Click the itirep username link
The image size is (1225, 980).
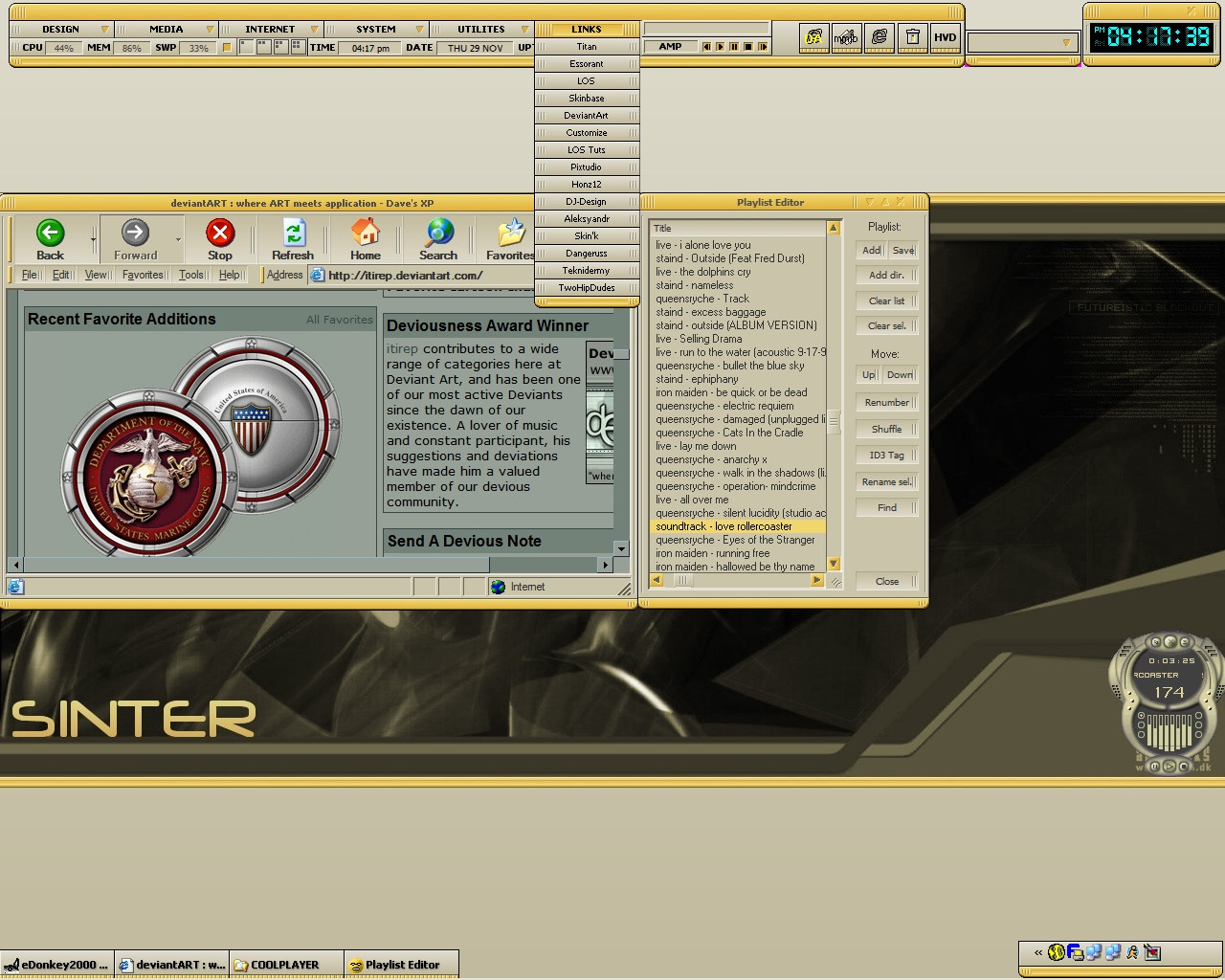pyautogui.click(x=403, y=348)
